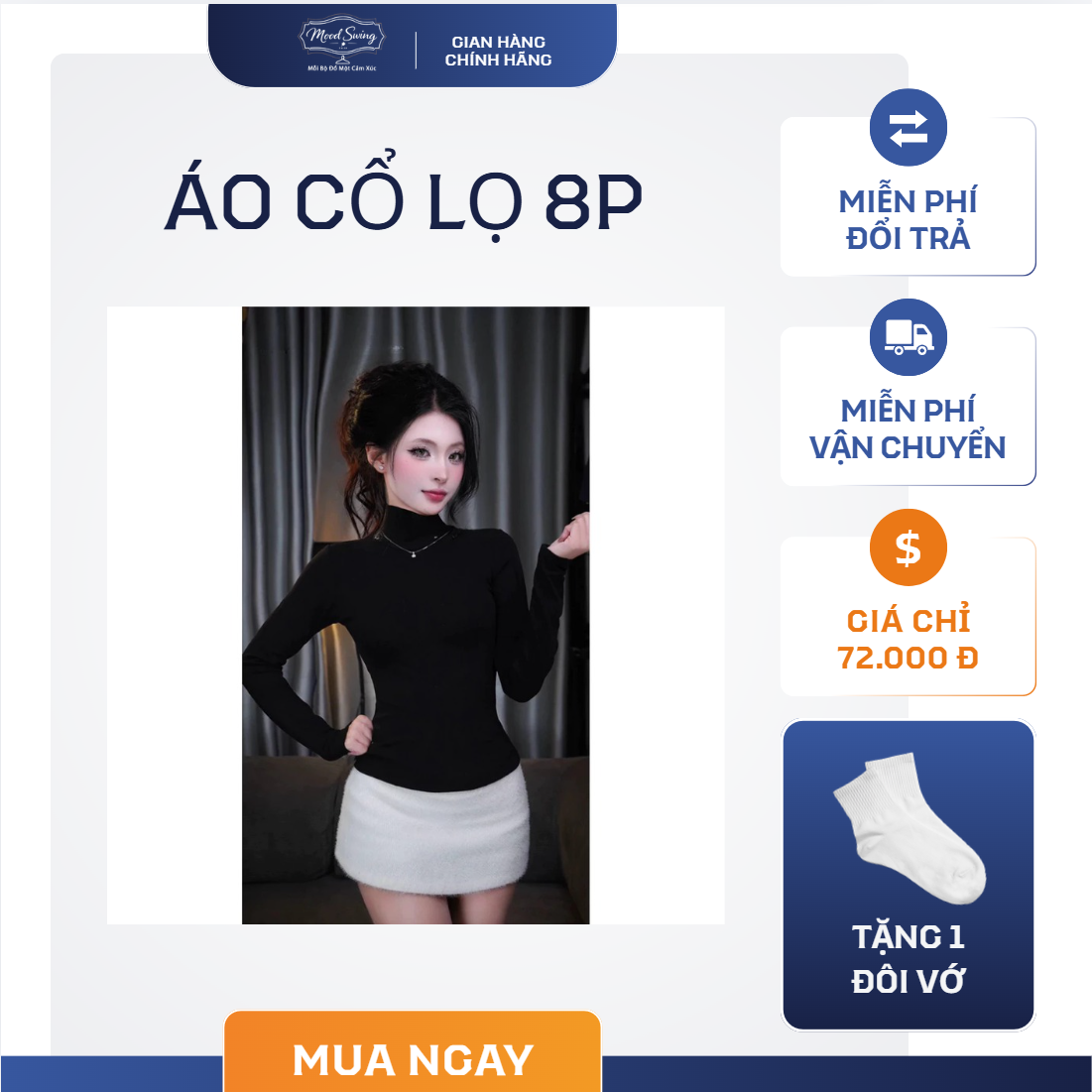This screenshot has width=1092, height=1092.
Task: Click the MIỄN PHÍ VẬN CHUYỂN text
Action: pos(908,429)
